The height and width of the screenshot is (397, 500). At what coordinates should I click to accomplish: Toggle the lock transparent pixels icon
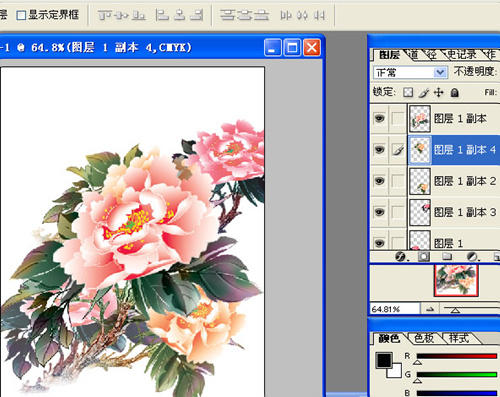408,92
